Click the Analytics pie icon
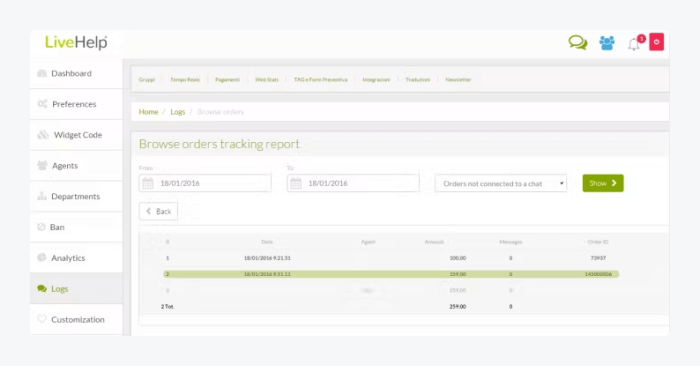The width and height of the screenshot is (700, 366). point(42,258)
